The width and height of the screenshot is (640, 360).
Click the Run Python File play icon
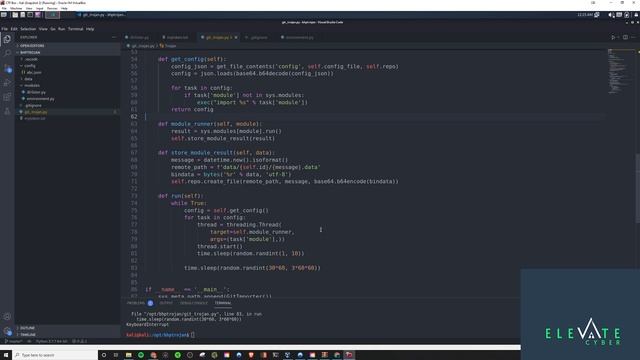[x=613, y=37]
